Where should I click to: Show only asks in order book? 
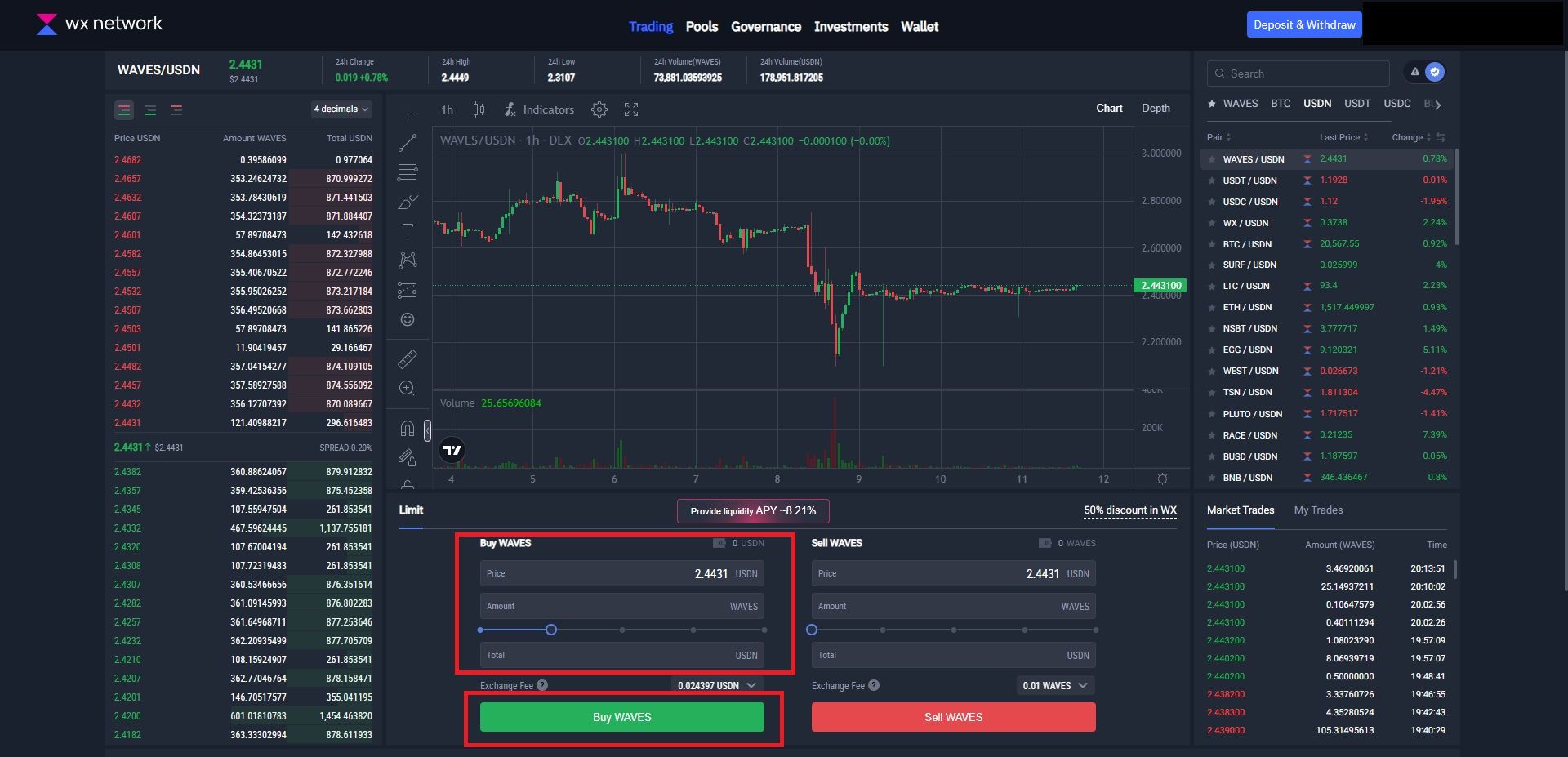coord(176,110)
